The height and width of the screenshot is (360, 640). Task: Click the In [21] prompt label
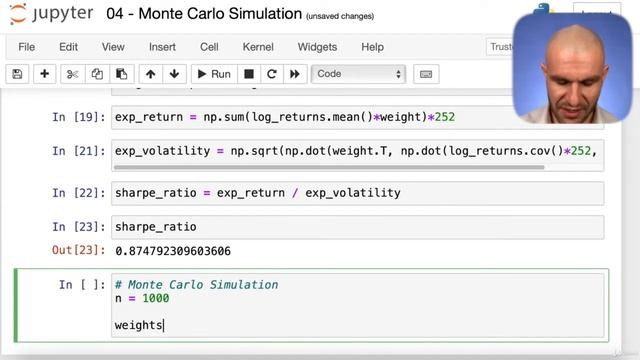point(78,151)
